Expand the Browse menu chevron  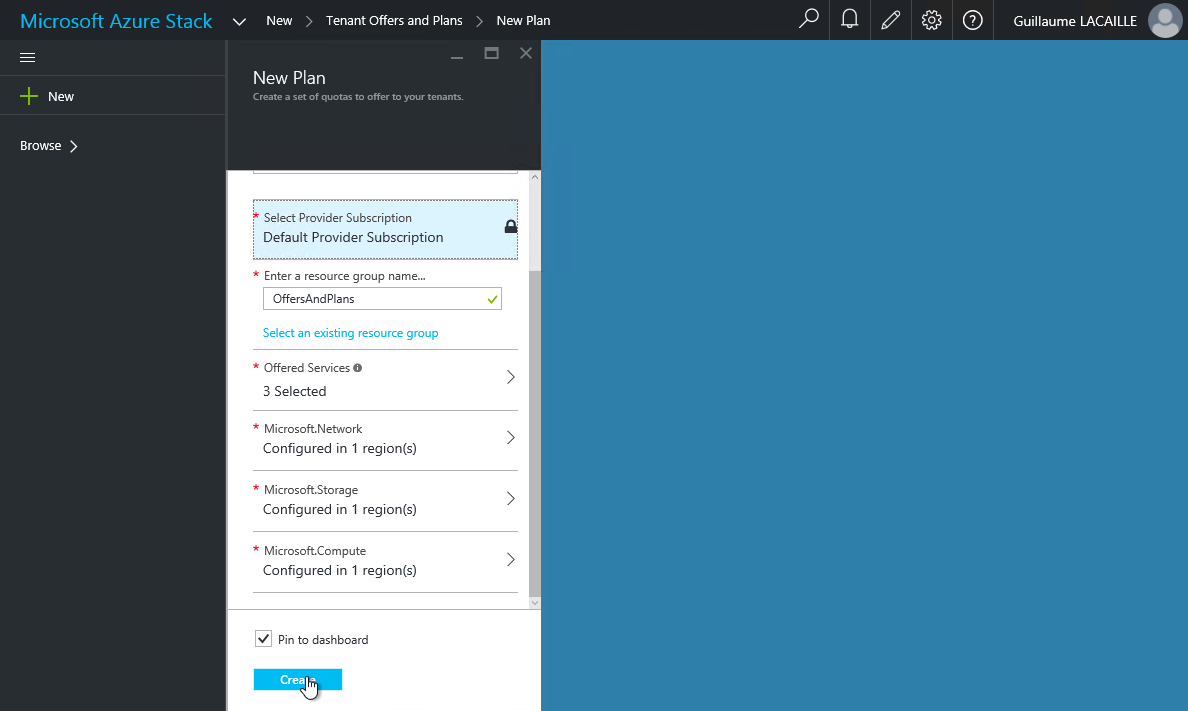click(73, 146)
